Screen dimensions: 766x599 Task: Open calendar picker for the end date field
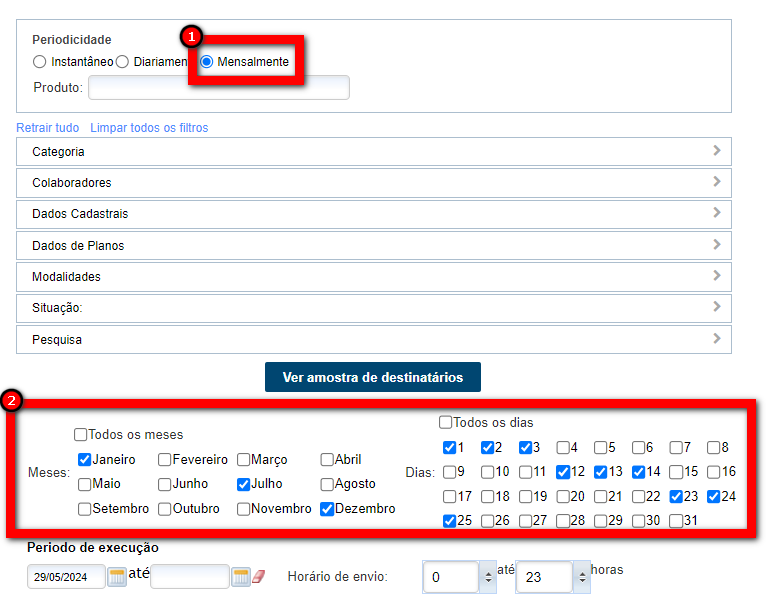[x=240, y=577]
